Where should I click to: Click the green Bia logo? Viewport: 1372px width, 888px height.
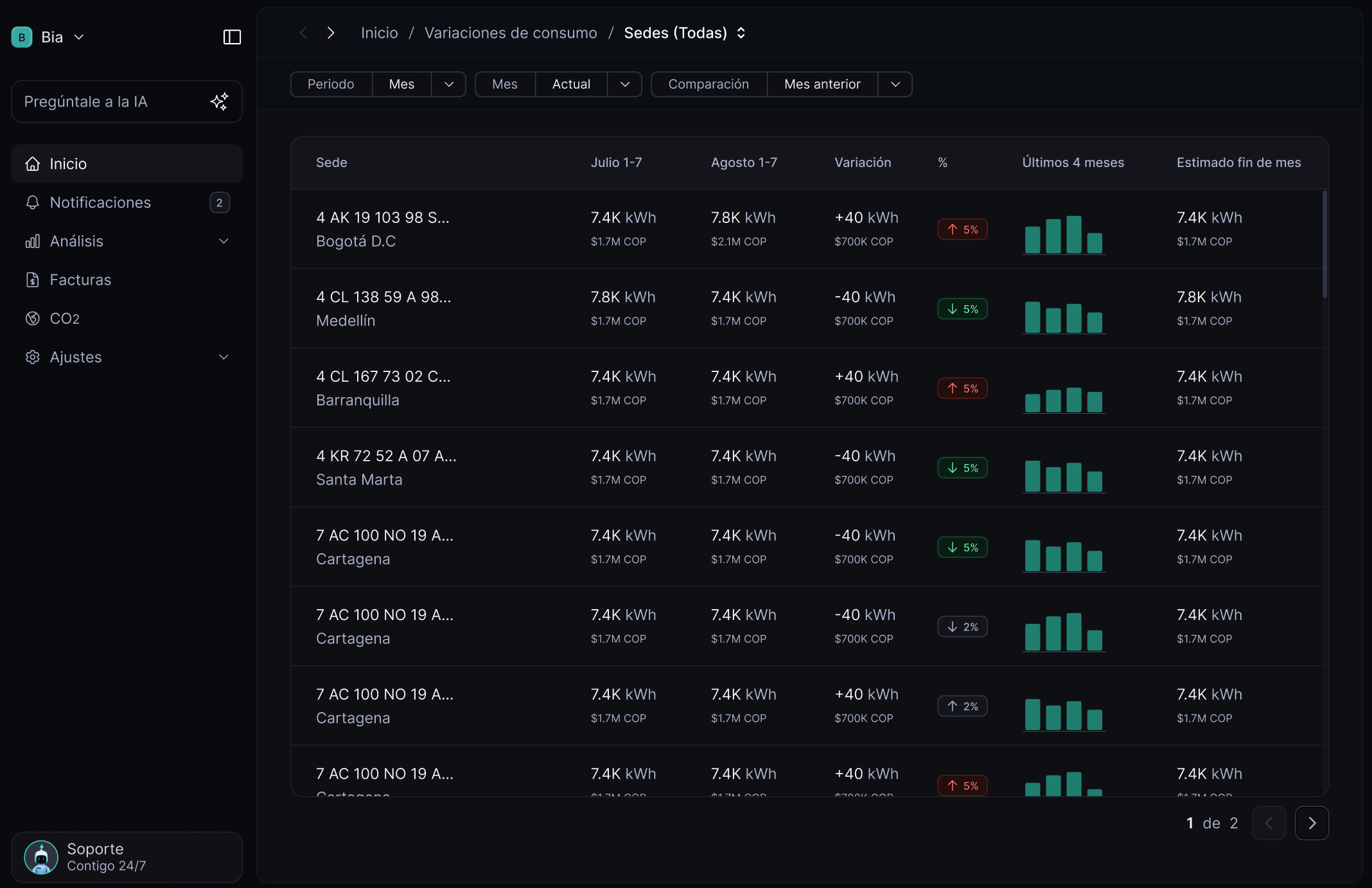tap(22, 37)
